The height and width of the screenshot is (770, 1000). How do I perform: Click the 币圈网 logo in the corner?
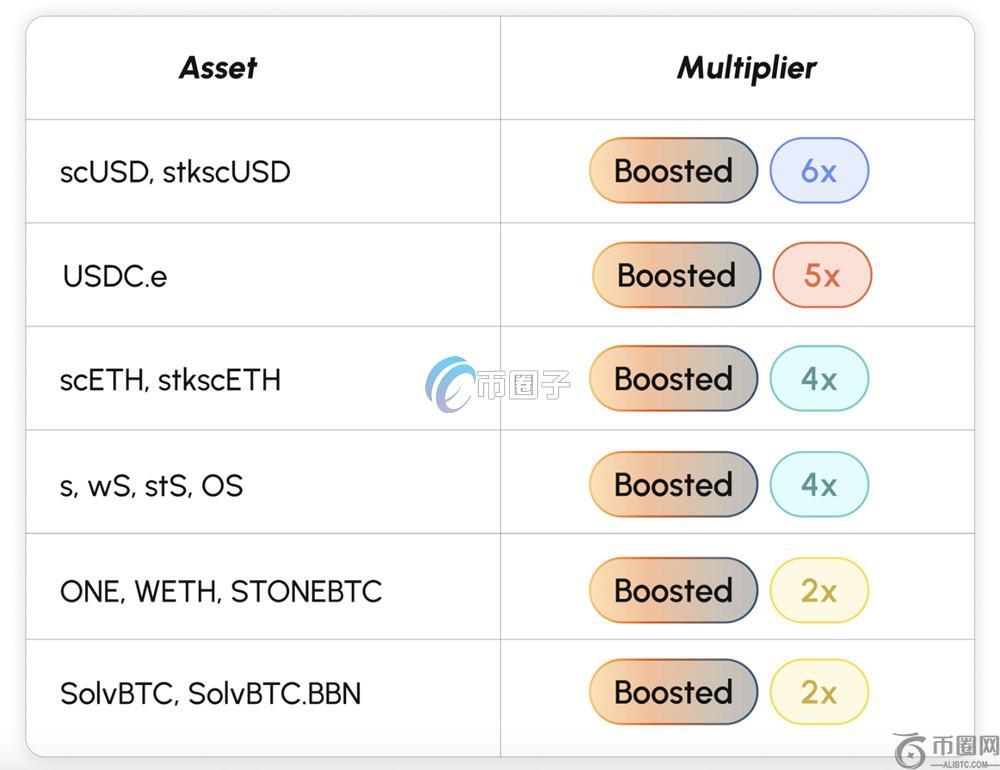coord(945,748)
